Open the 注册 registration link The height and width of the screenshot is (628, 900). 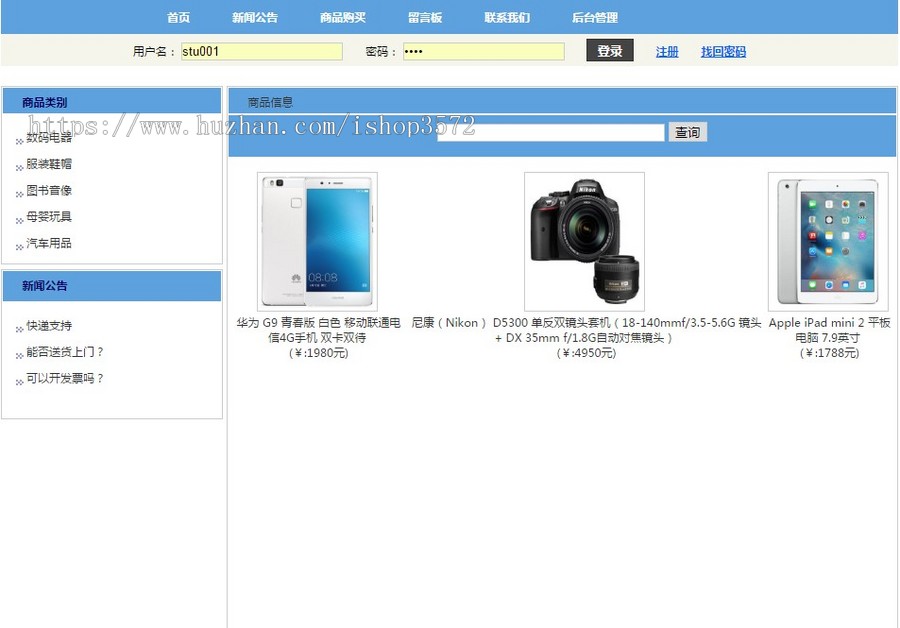(x=667, y=50)
